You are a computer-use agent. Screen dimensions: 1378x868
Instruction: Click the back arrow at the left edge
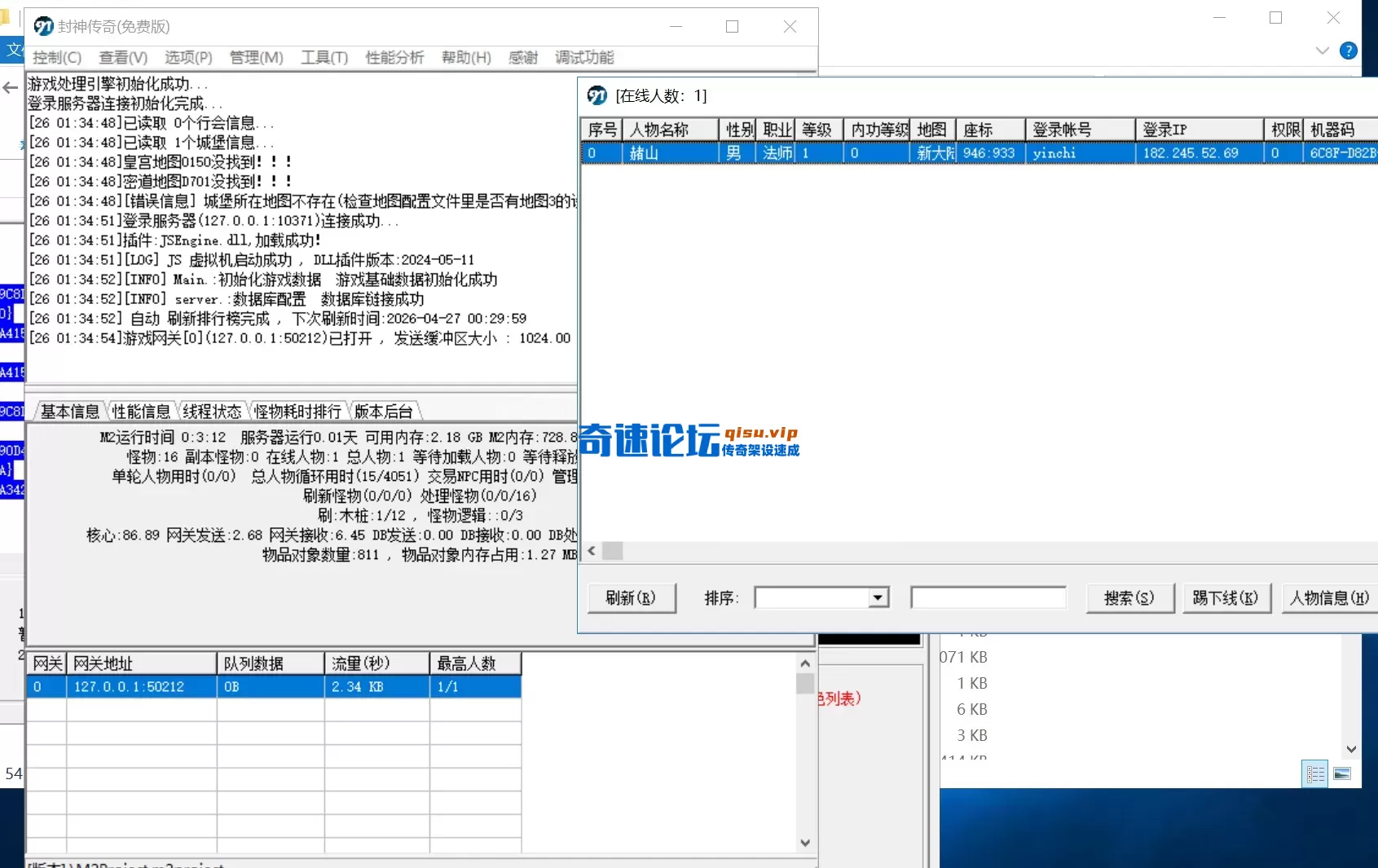pos(10,87)
